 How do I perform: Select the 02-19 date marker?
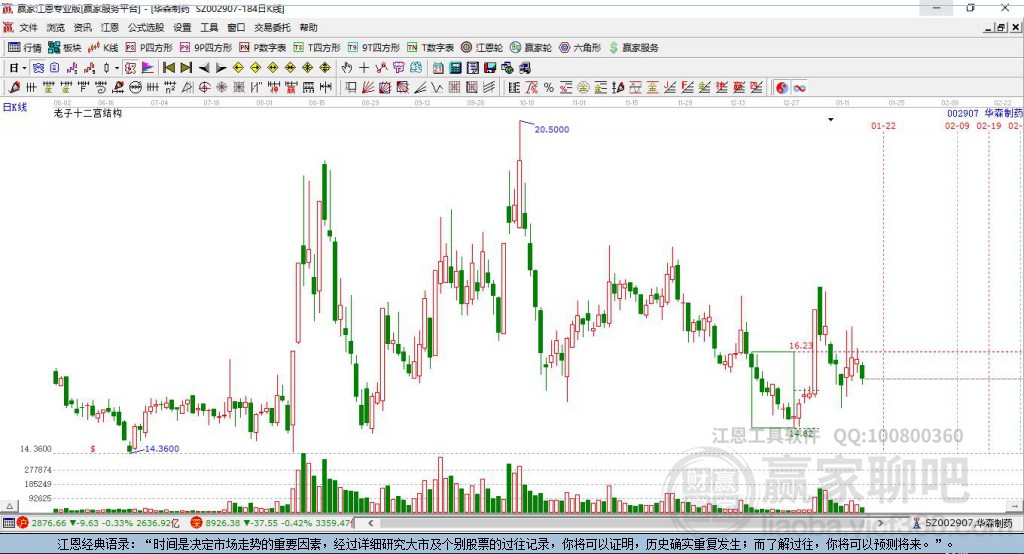[x=989, y=125]
